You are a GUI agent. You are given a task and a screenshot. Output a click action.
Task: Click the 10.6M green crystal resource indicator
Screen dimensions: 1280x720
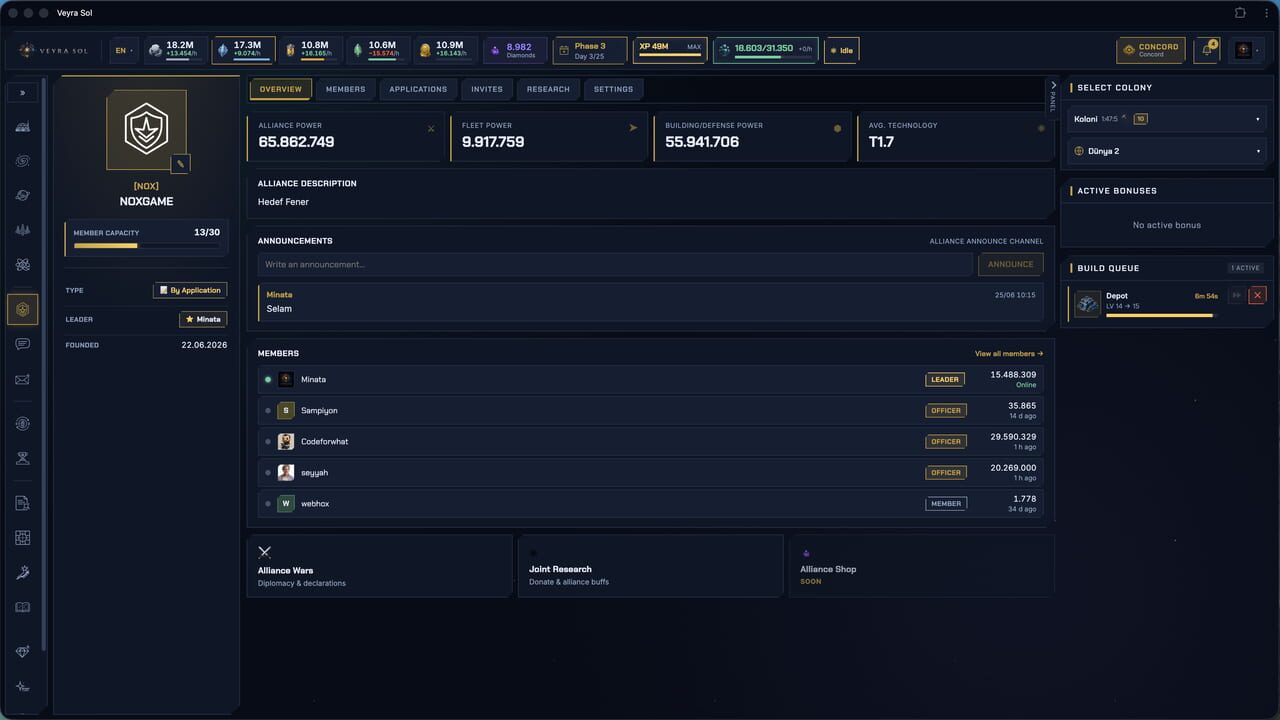pos(379,50)
